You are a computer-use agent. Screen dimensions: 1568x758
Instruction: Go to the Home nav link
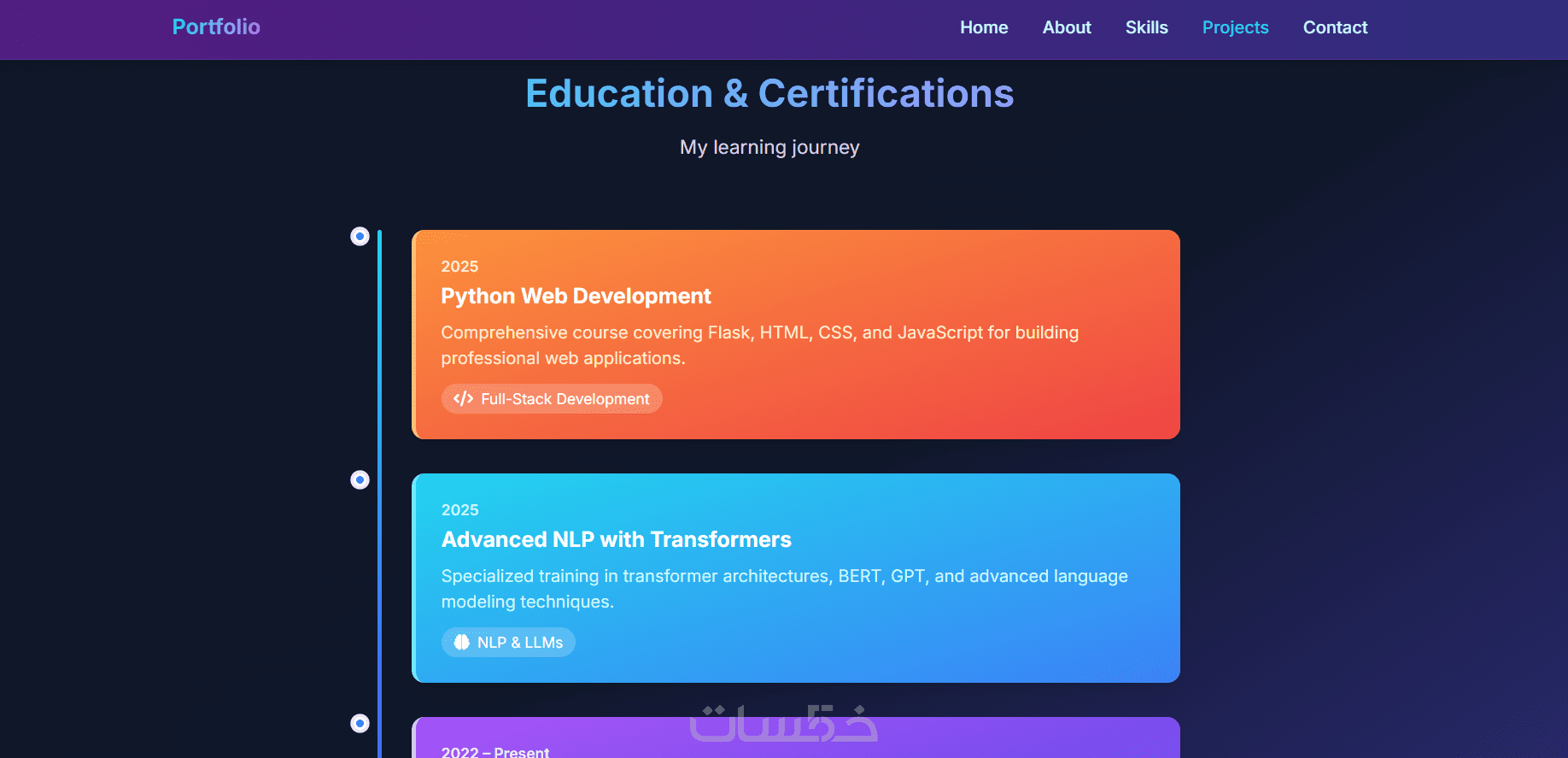[984, 27]
